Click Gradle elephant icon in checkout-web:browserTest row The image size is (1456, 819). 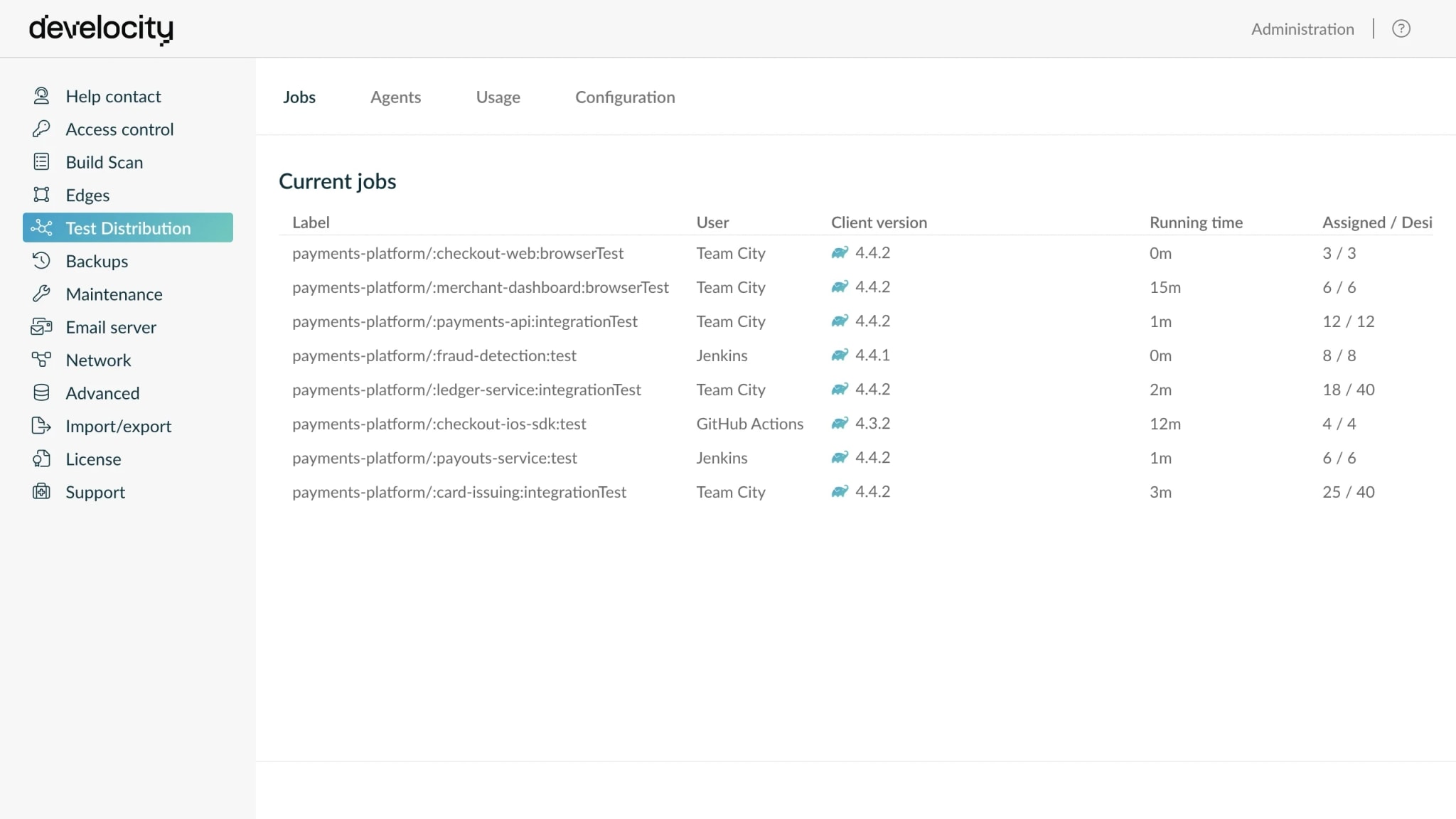click(x=840, y=252)
